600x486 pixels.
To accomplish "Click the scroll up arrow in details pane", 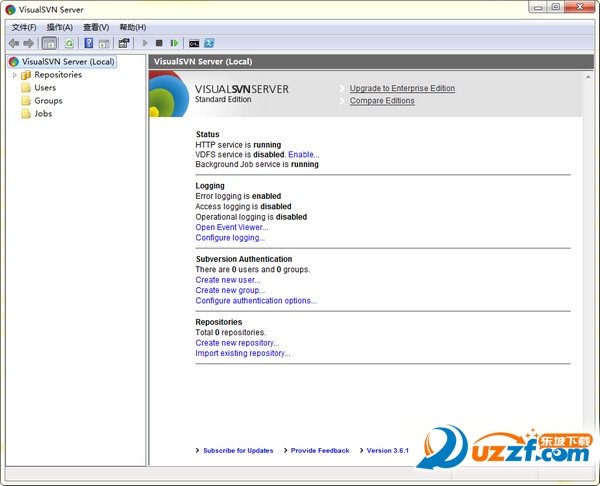I will point(588,77).
